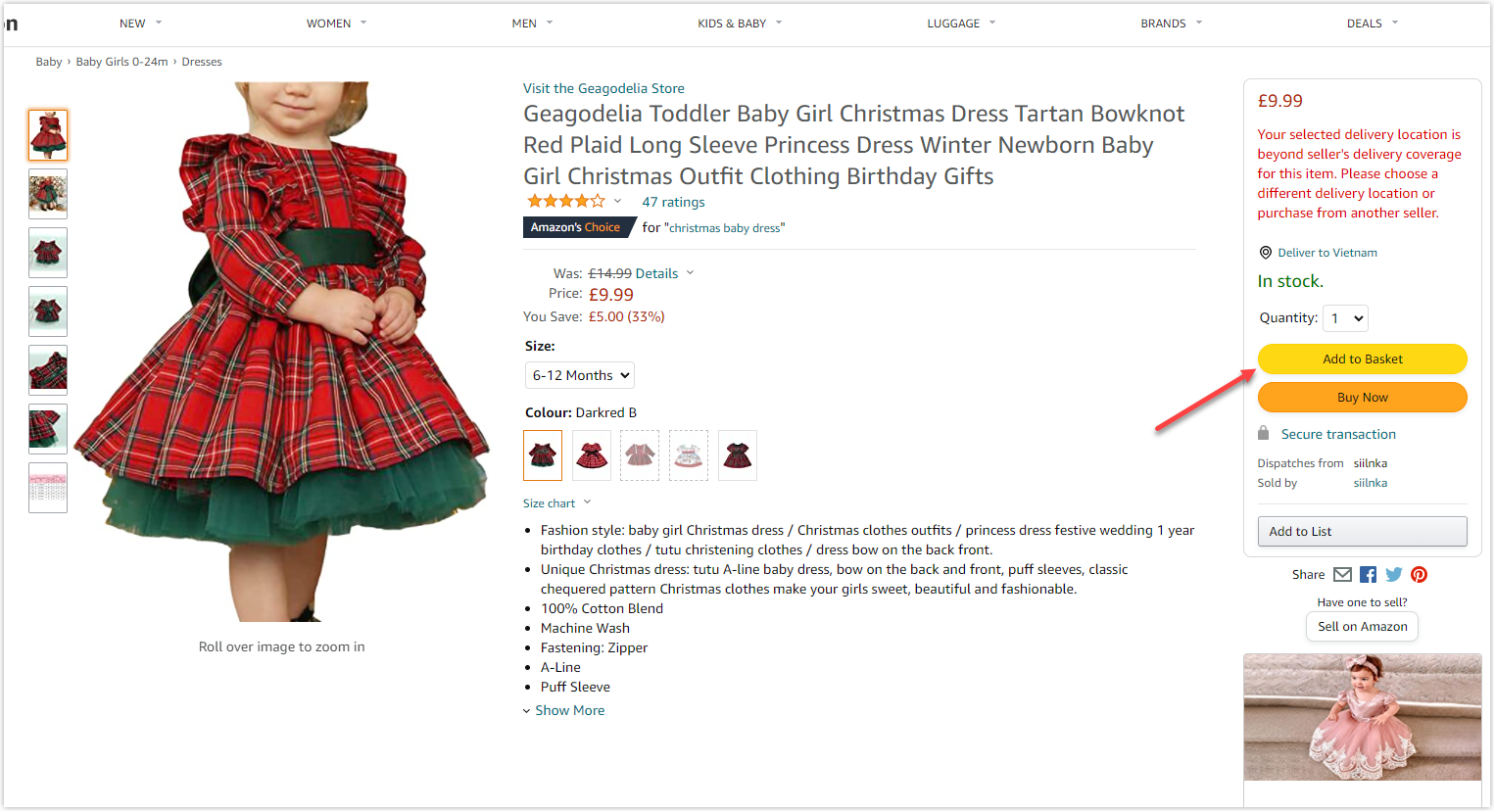
Task: View the size table thumbnail image
Action: (48, 488)
